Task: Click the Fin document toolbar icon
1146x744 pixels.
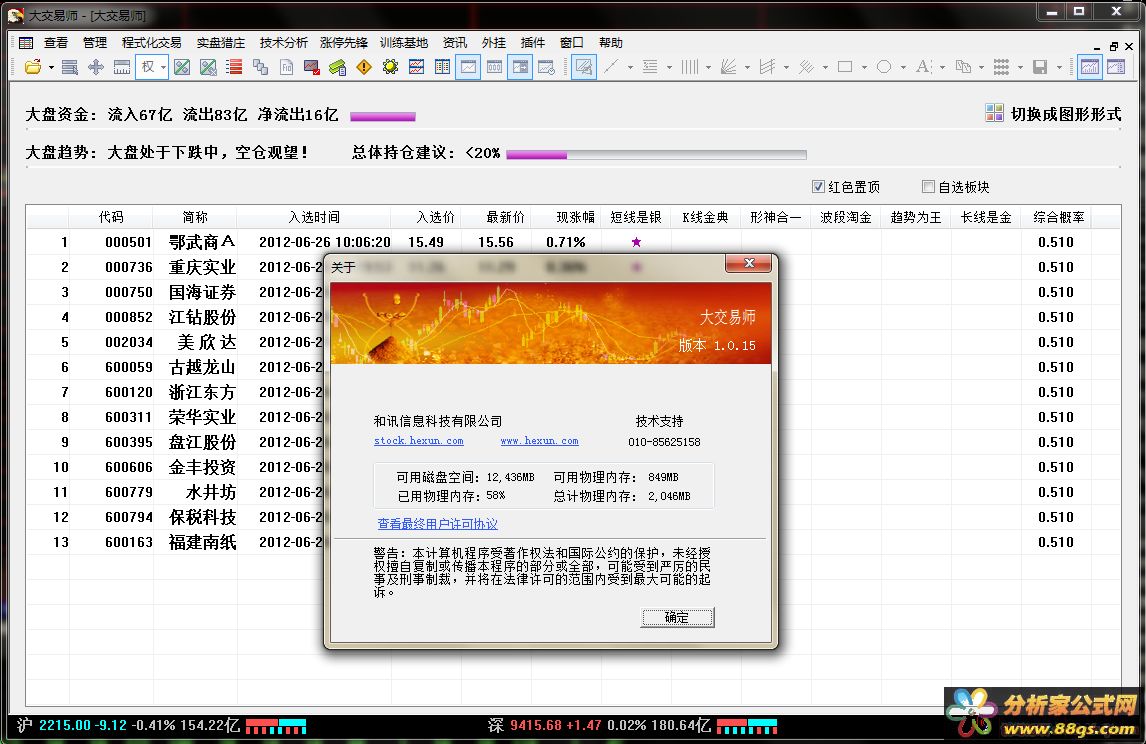Action: 286,67
